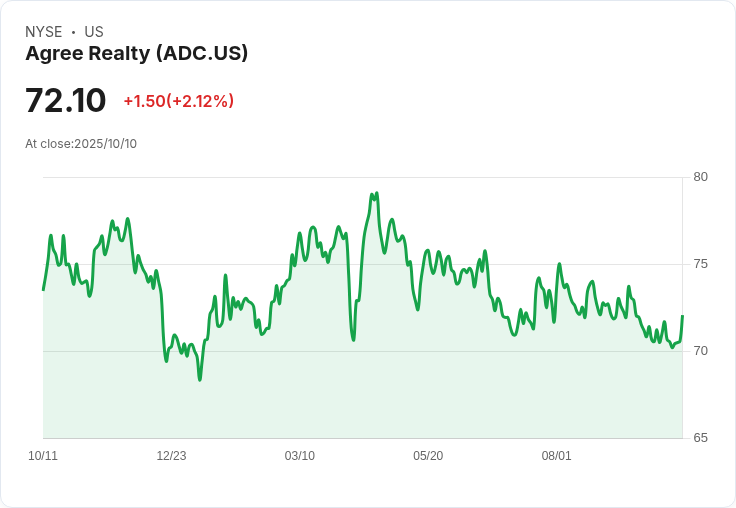This screenshot has width=736, height=508.
Task: Click the At close 2025/10/10 timestamp
Action: [x=81, y=144]
